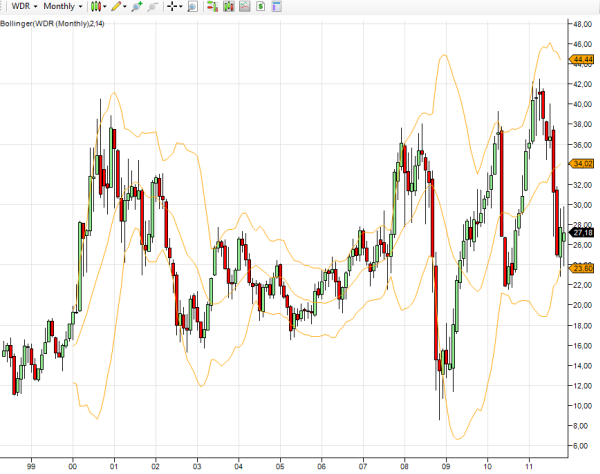This screenshot has width=600, height=474.
Task: Open the Monthly timeframe dropdown
Action: [x=63, y=6]
